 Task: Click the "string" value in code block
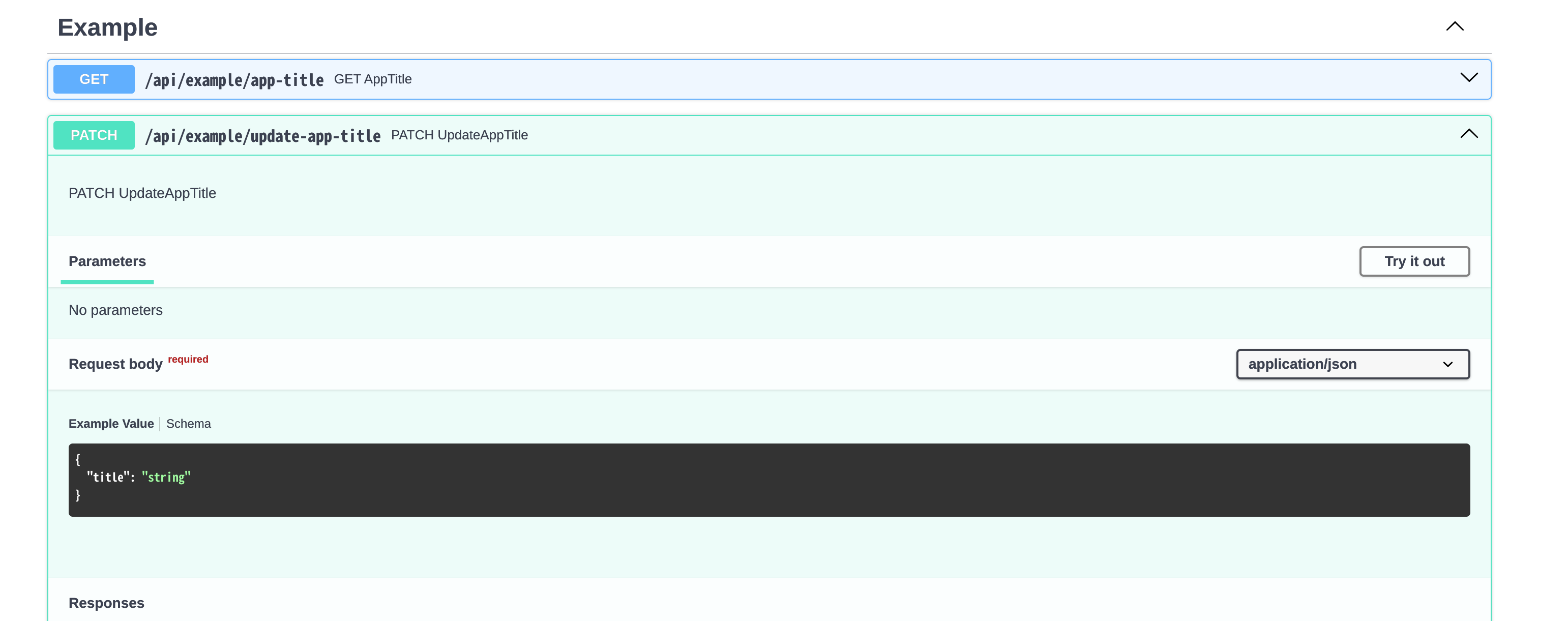pyautogui.click(x=166, y=477)
